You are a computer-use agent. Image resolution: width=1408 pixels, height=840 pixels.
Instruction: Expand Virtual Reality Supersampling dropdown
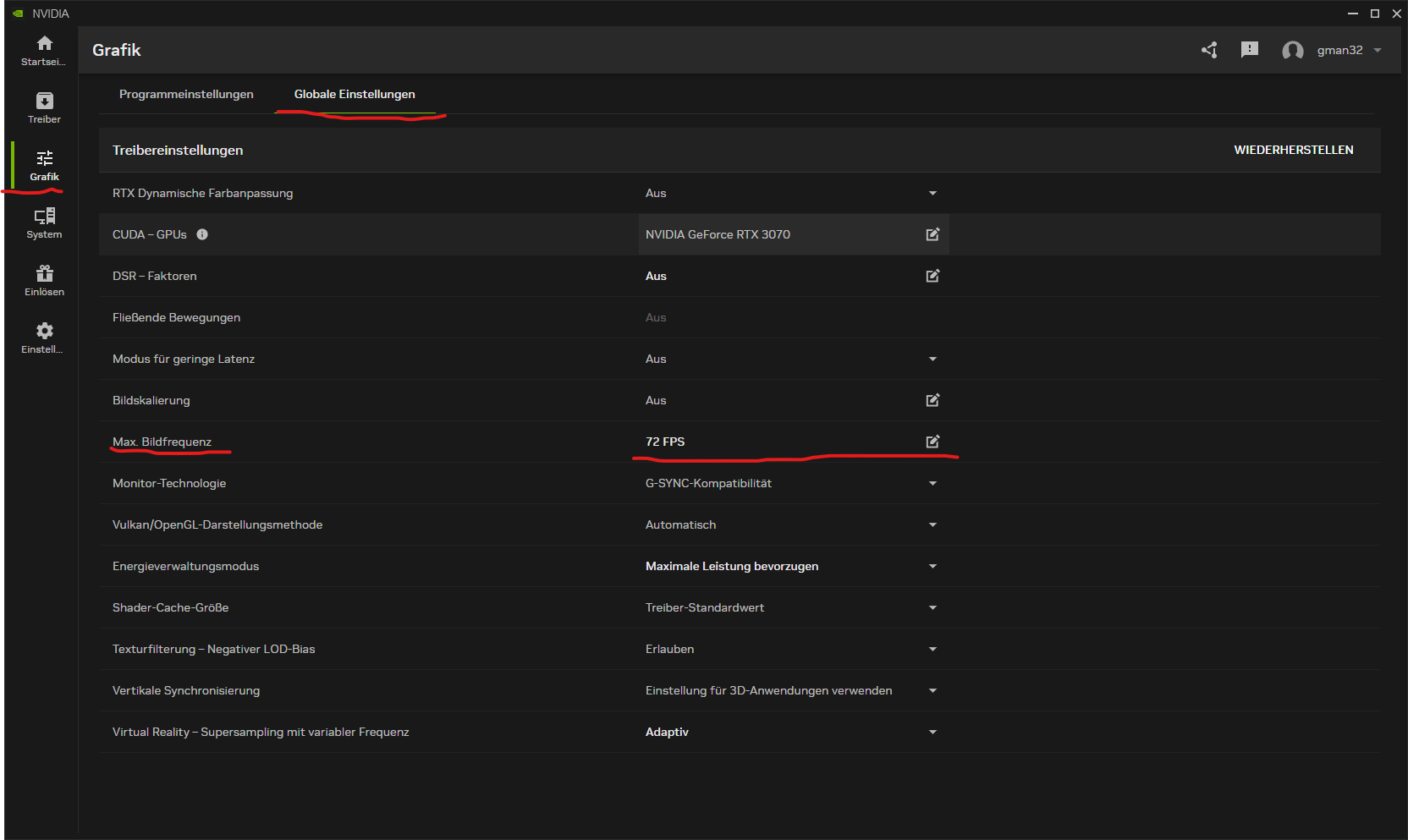[x=932, y=732]
